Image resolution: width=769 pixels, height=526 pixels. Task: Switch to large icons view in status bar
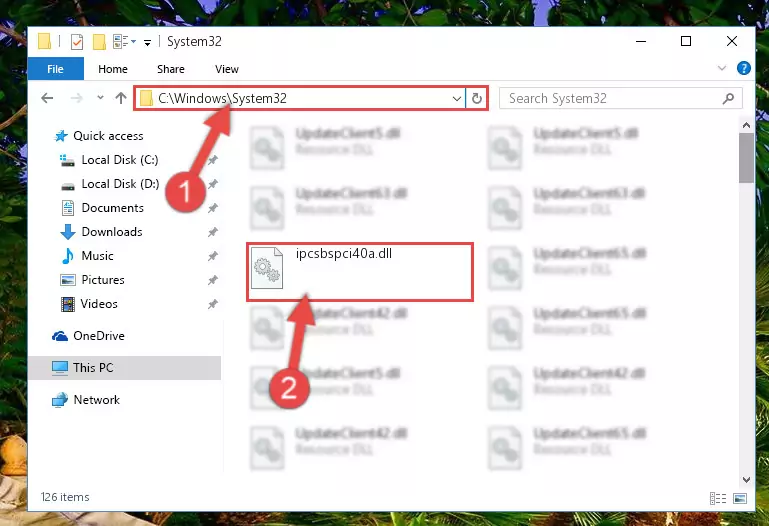740,499
